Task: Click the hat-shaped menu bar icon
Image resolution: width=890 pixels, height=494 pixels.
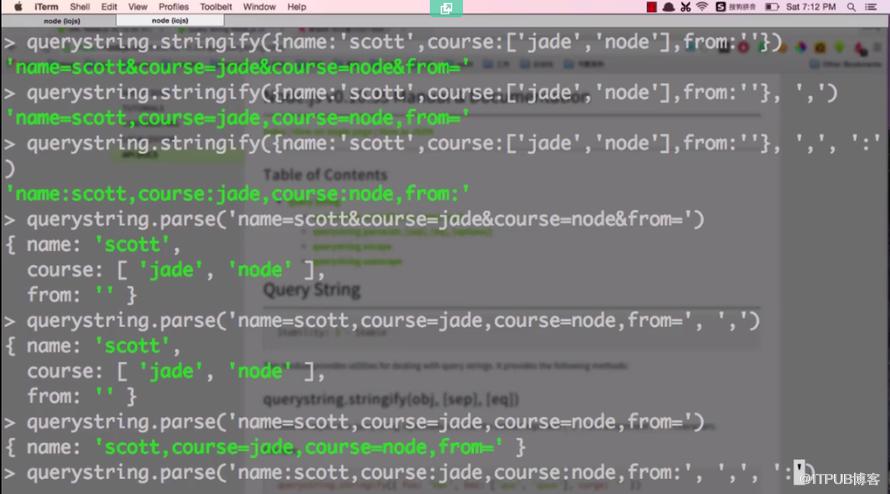Action: (x=669, y=7)
